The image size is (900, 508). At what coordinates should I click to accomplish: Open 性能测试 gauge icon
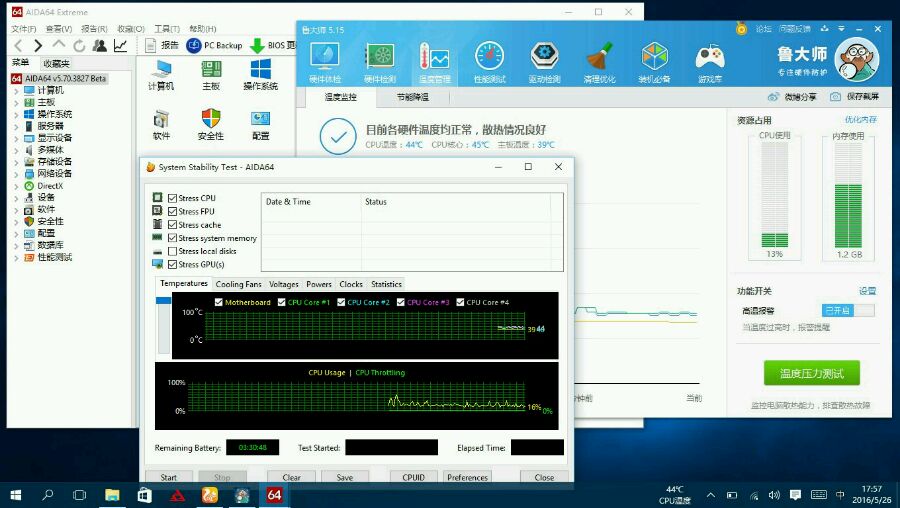tap(490, 63)
